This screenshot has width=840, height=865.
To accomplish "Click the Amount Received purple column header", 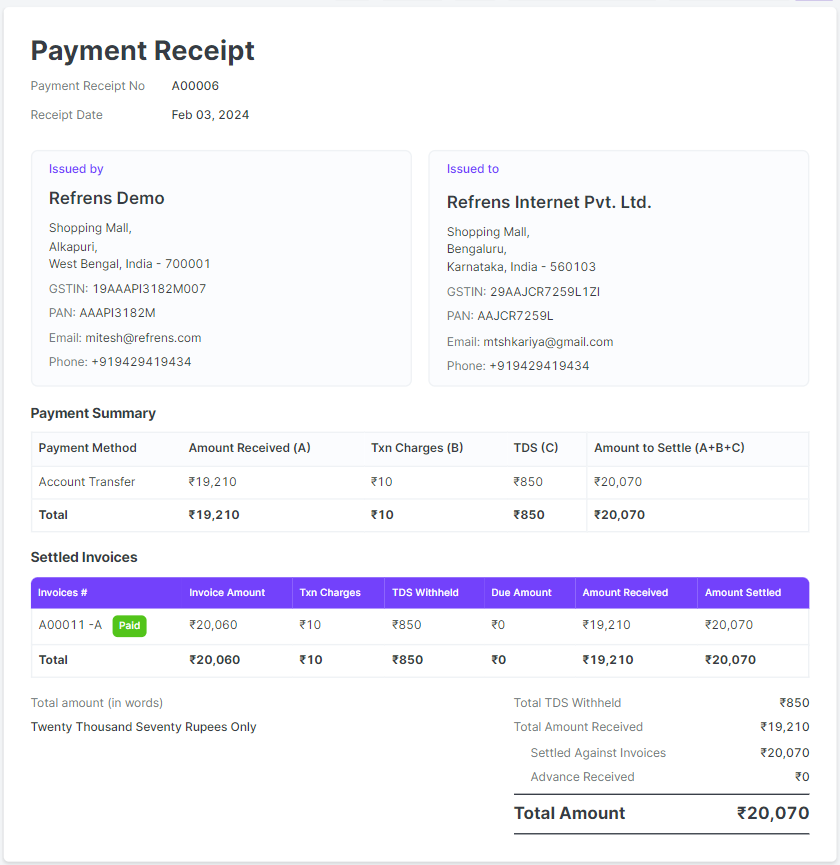I will tap(625, 592).
